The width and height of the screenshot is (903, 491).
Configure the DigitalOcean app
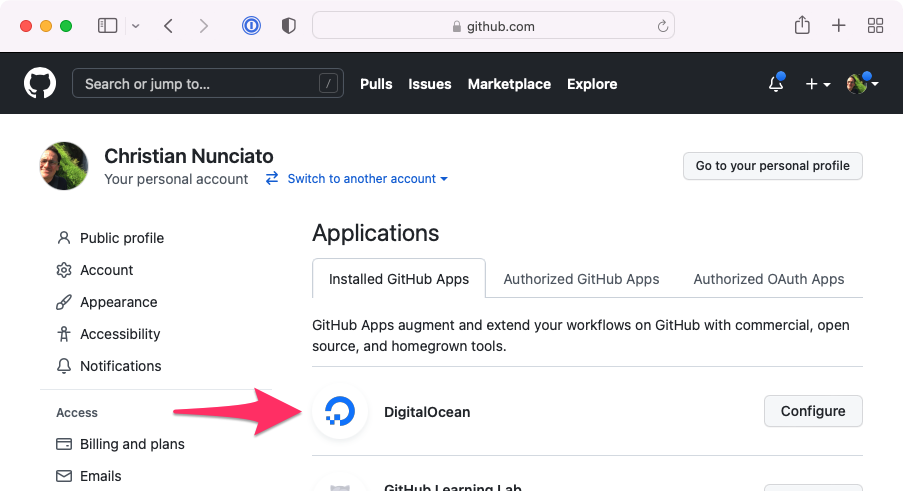click(x=813, y=411)
